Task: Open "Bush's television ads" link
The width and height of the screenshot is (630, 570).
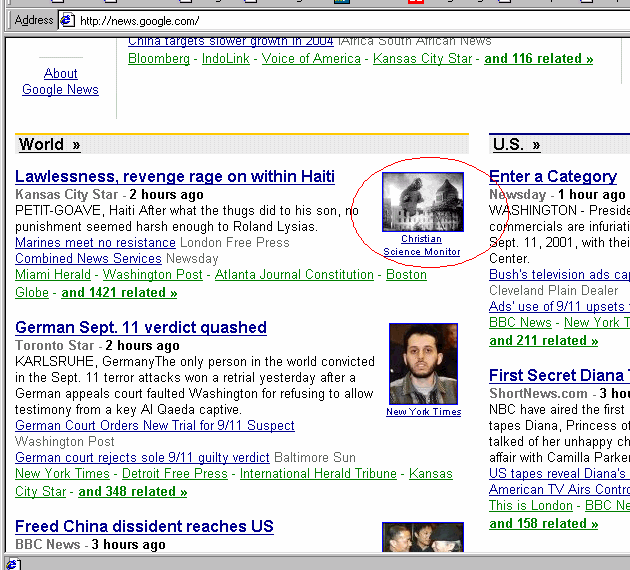Action: 559,275
